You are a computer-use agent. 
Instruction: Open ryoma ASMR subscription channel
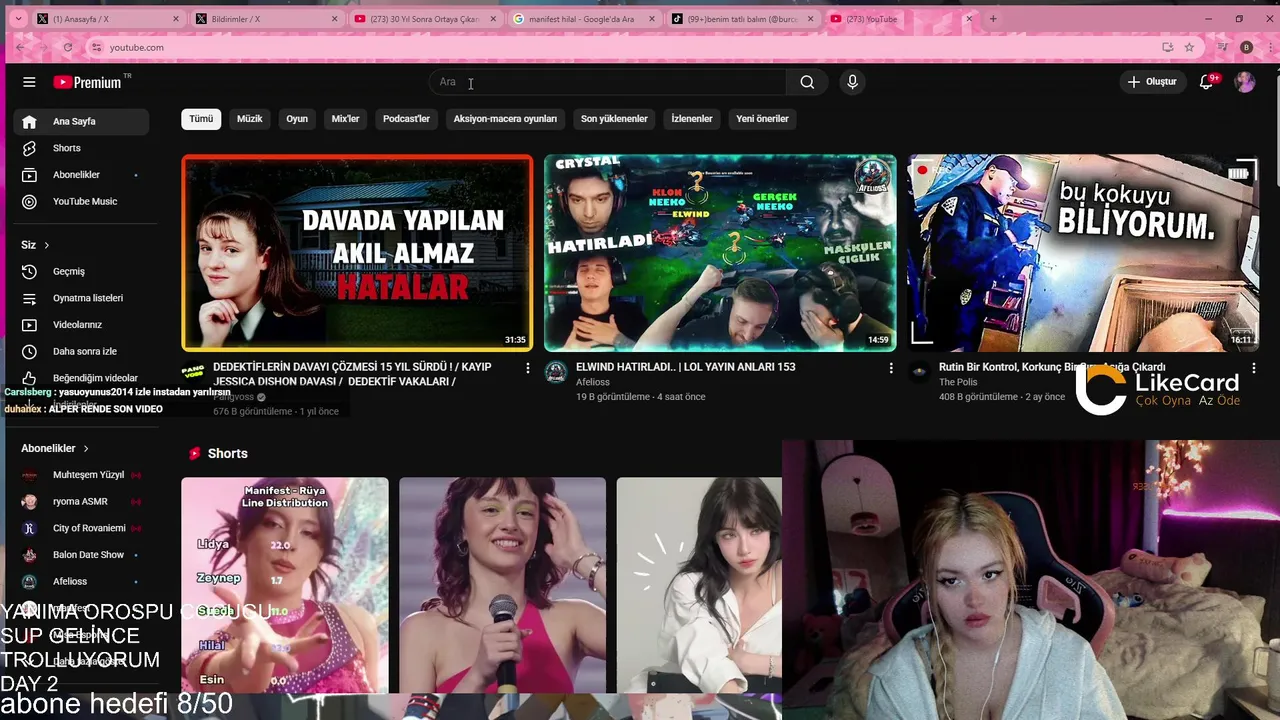click(x=81, y=502)
